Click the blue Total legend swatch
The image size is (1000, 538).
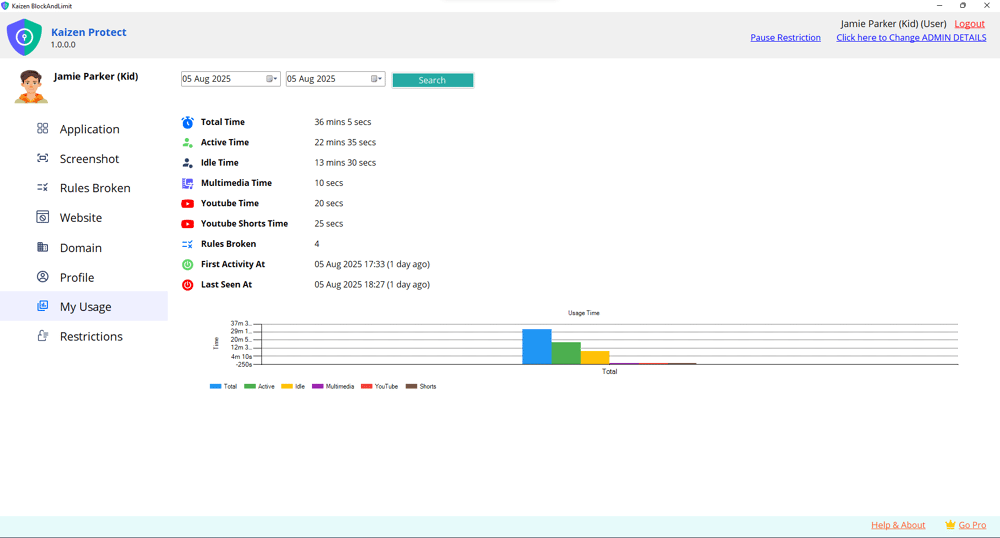[x=215, y=386]
